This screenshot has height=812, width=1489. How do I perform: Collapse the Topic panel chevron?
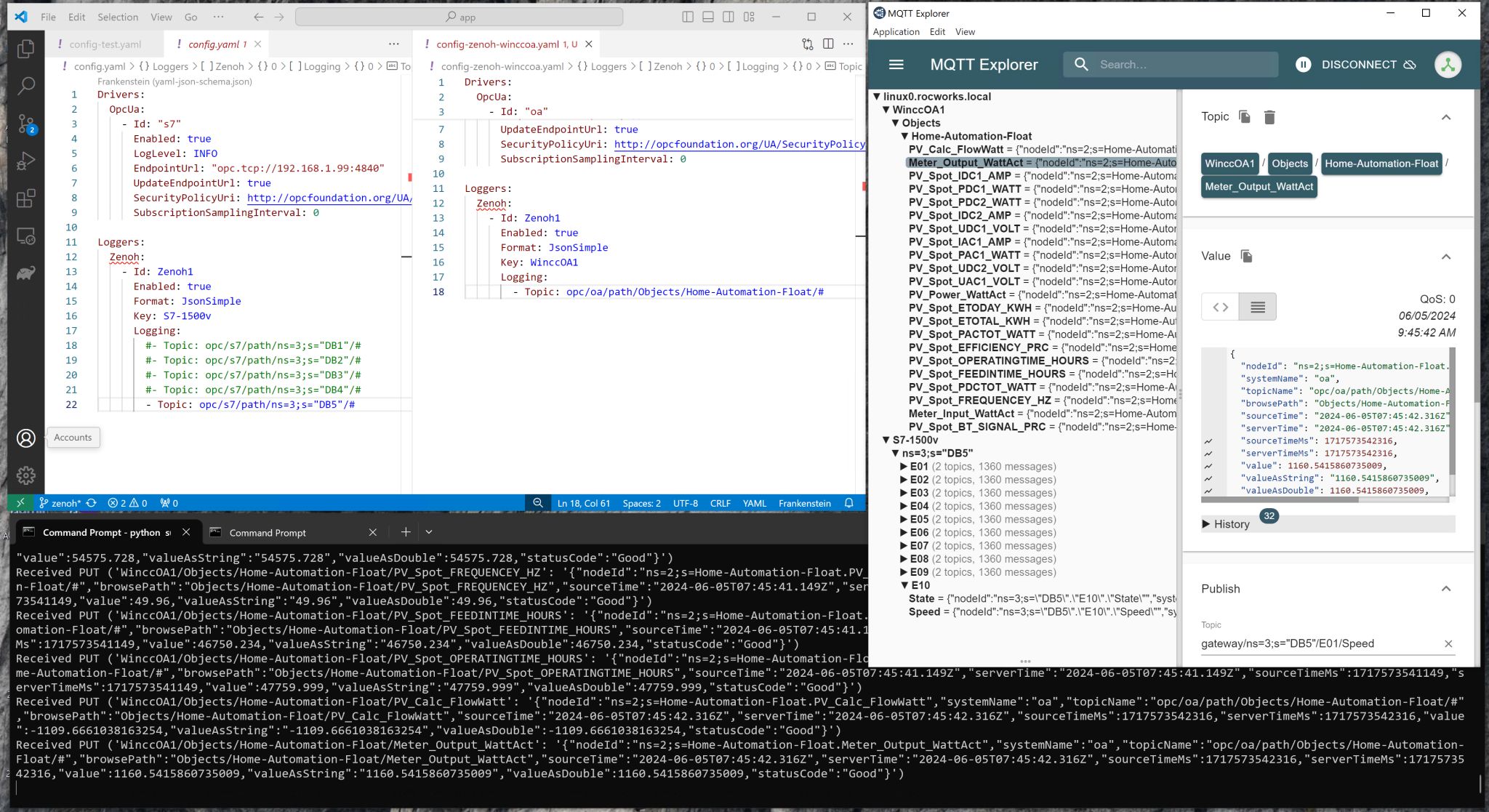click(1446, 117)
